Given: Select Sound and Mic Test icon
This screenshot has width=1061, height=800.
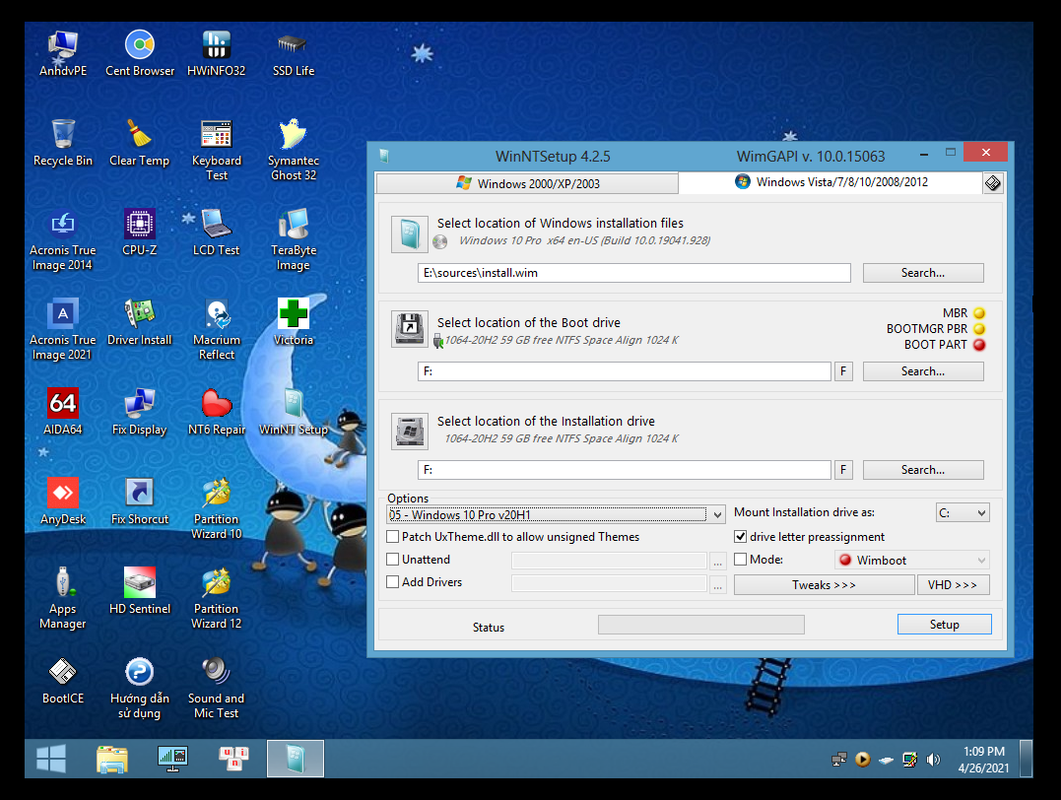Looking at the screenshot, I should coord(217,688).
